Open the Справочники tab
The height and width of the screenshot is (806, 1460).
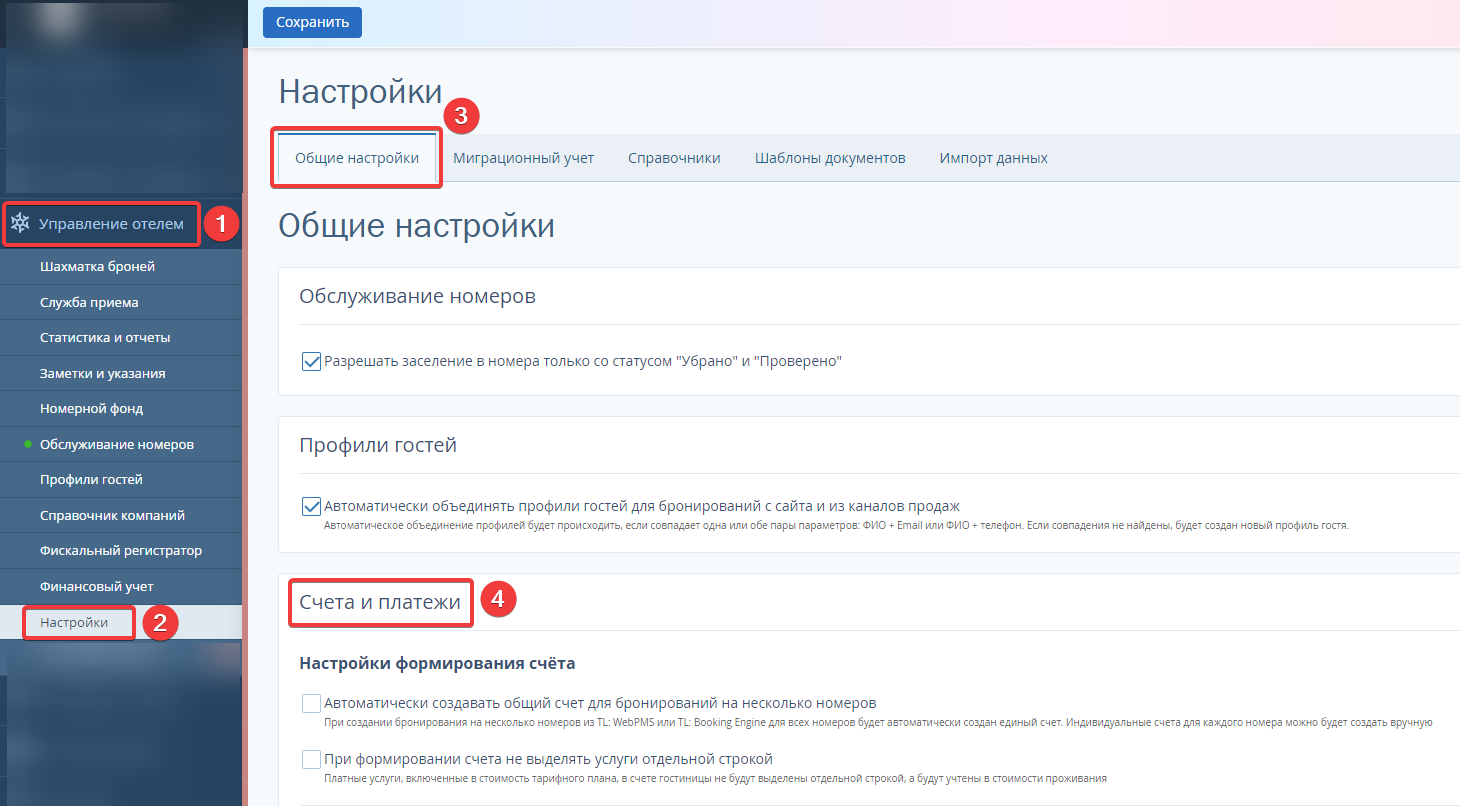(674, 158)
